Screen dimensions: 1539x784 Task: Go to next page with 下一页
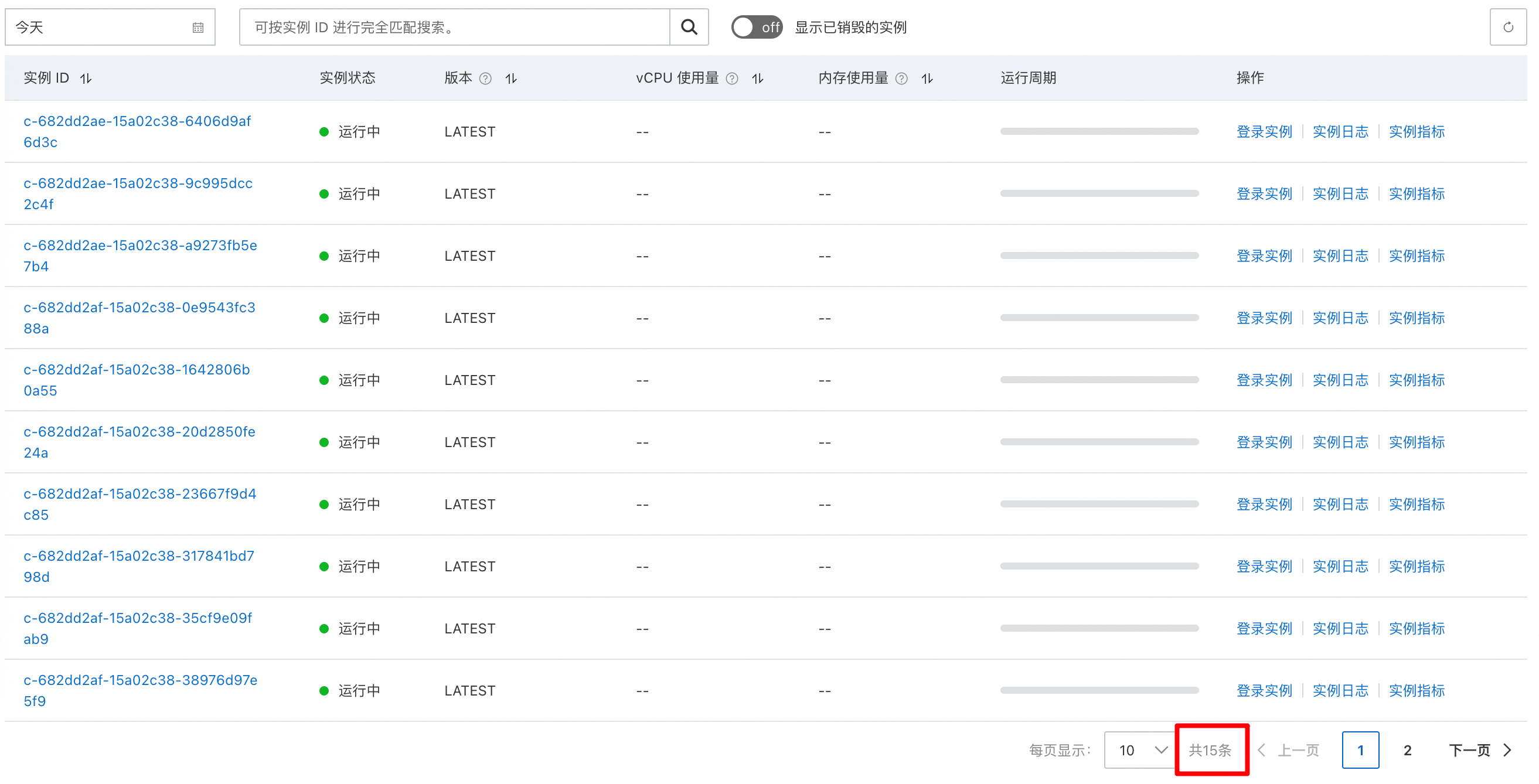1479,749
